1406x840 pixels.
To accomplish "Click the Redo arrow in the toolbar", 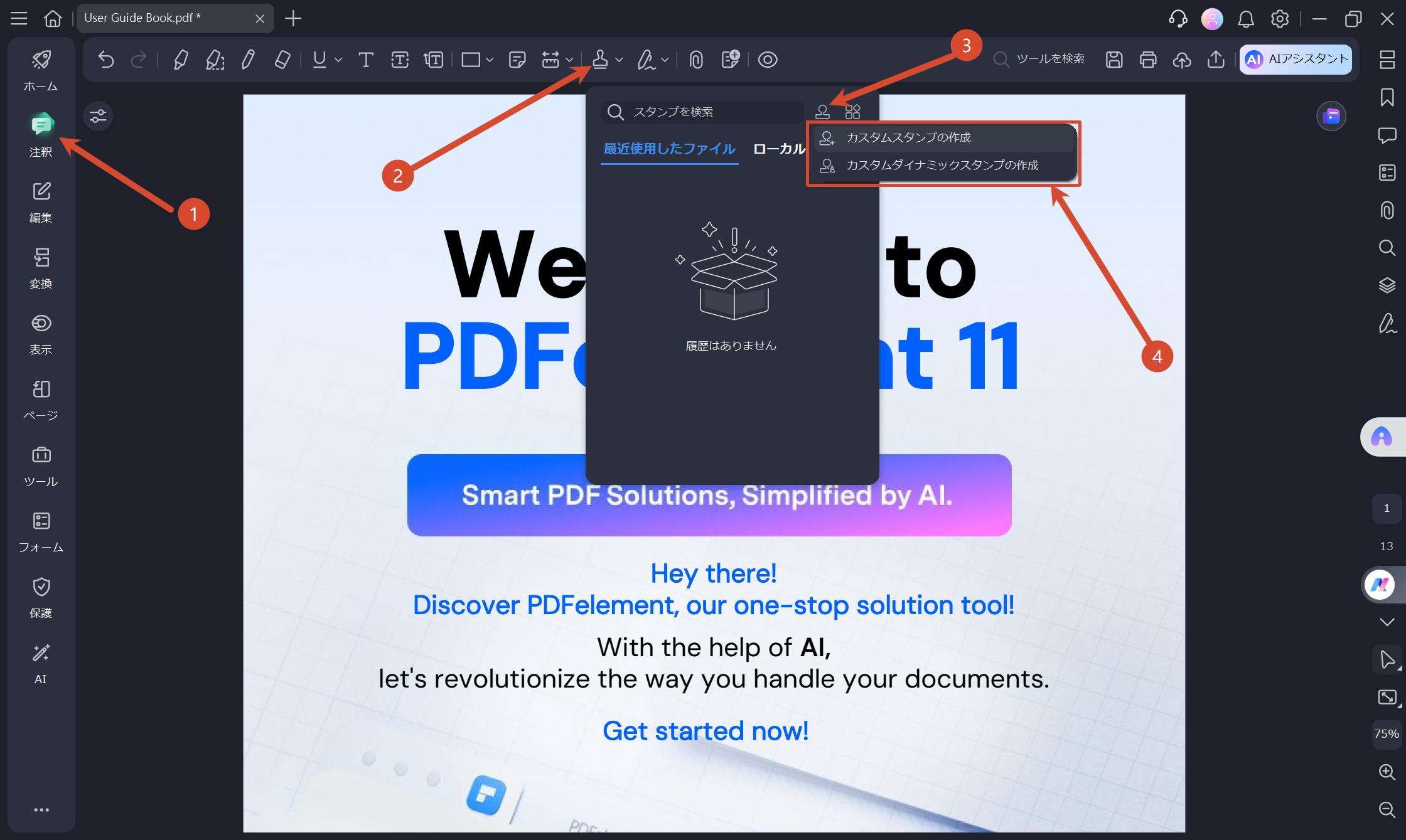I will click(138, 60).
